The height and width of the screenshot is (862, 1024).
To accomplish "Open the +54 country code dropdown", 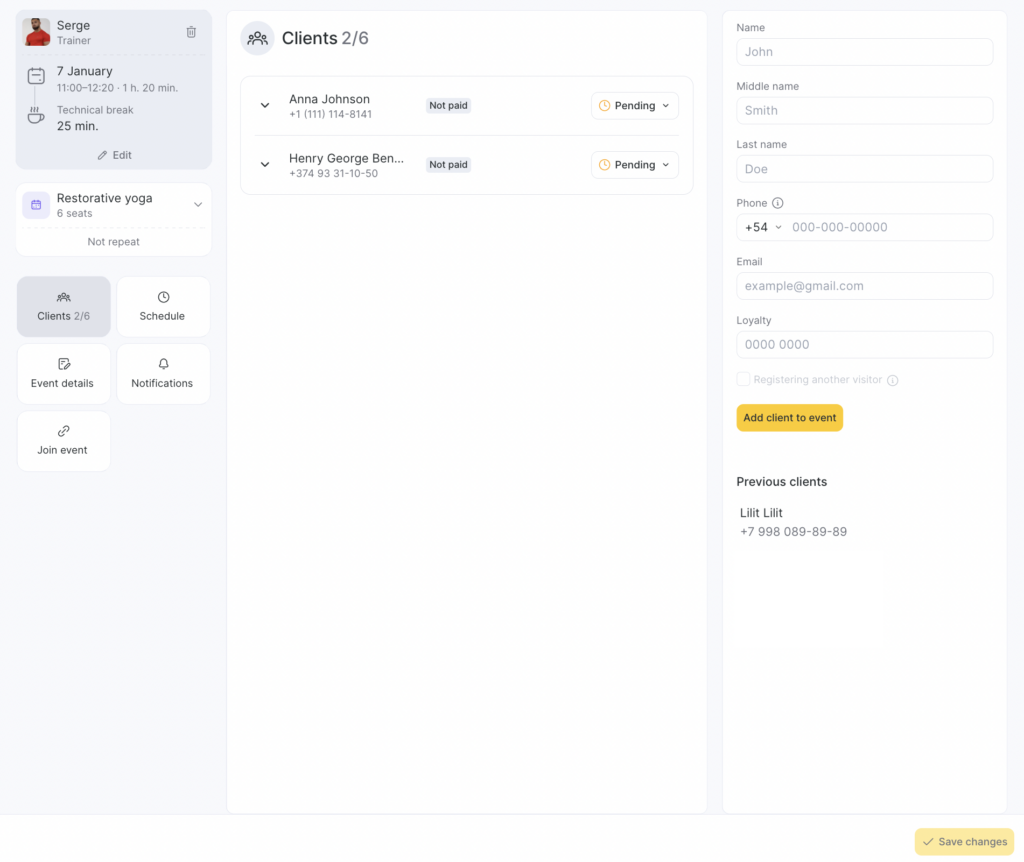I will coord(763,227).
